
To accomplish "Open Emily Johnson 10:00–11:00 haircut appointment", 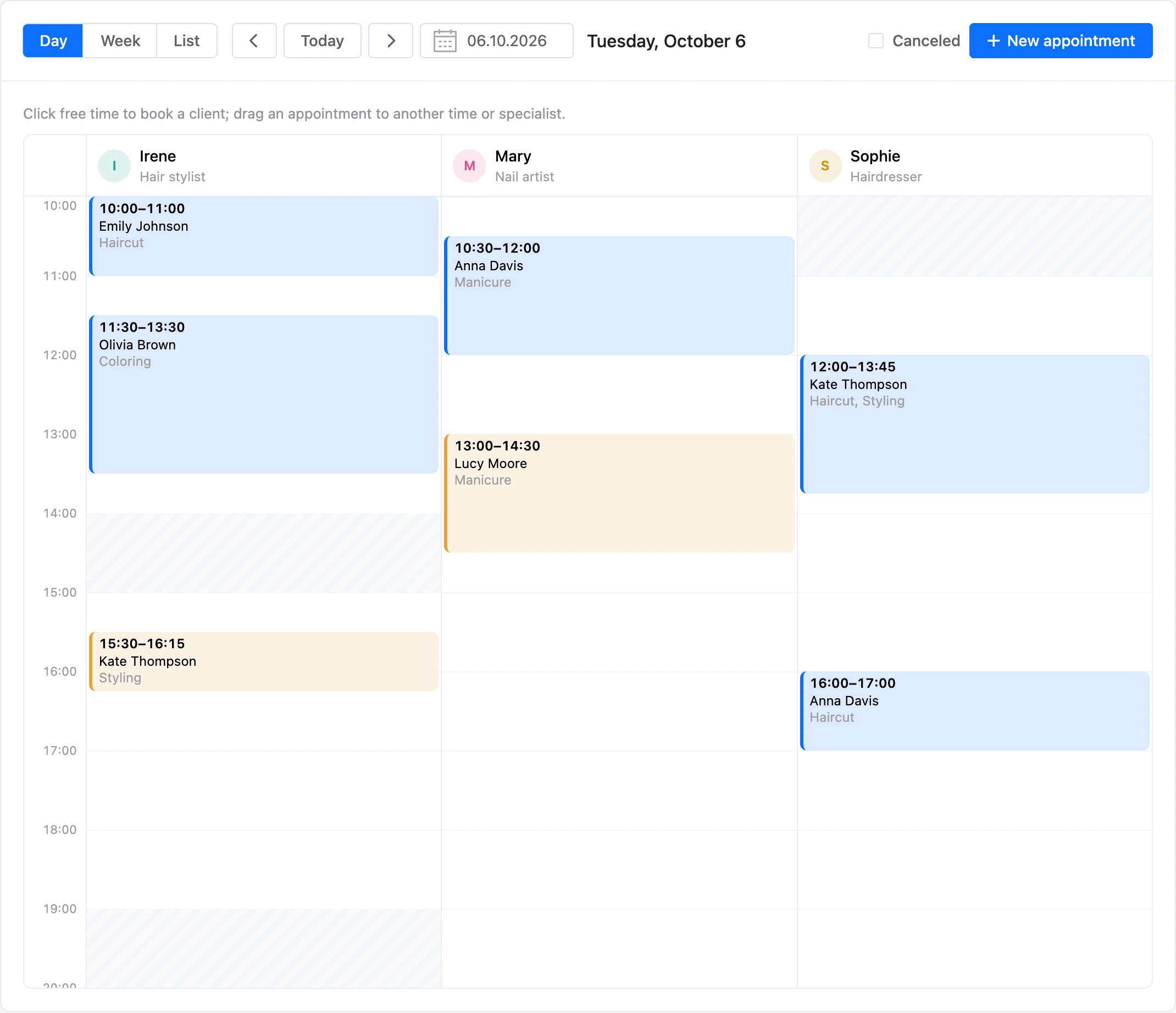I will point(264,236).
